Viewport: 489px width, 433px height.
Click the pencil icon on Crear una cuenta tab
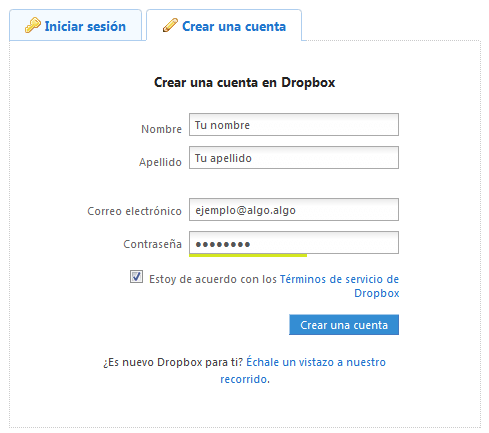pos(170,25)
